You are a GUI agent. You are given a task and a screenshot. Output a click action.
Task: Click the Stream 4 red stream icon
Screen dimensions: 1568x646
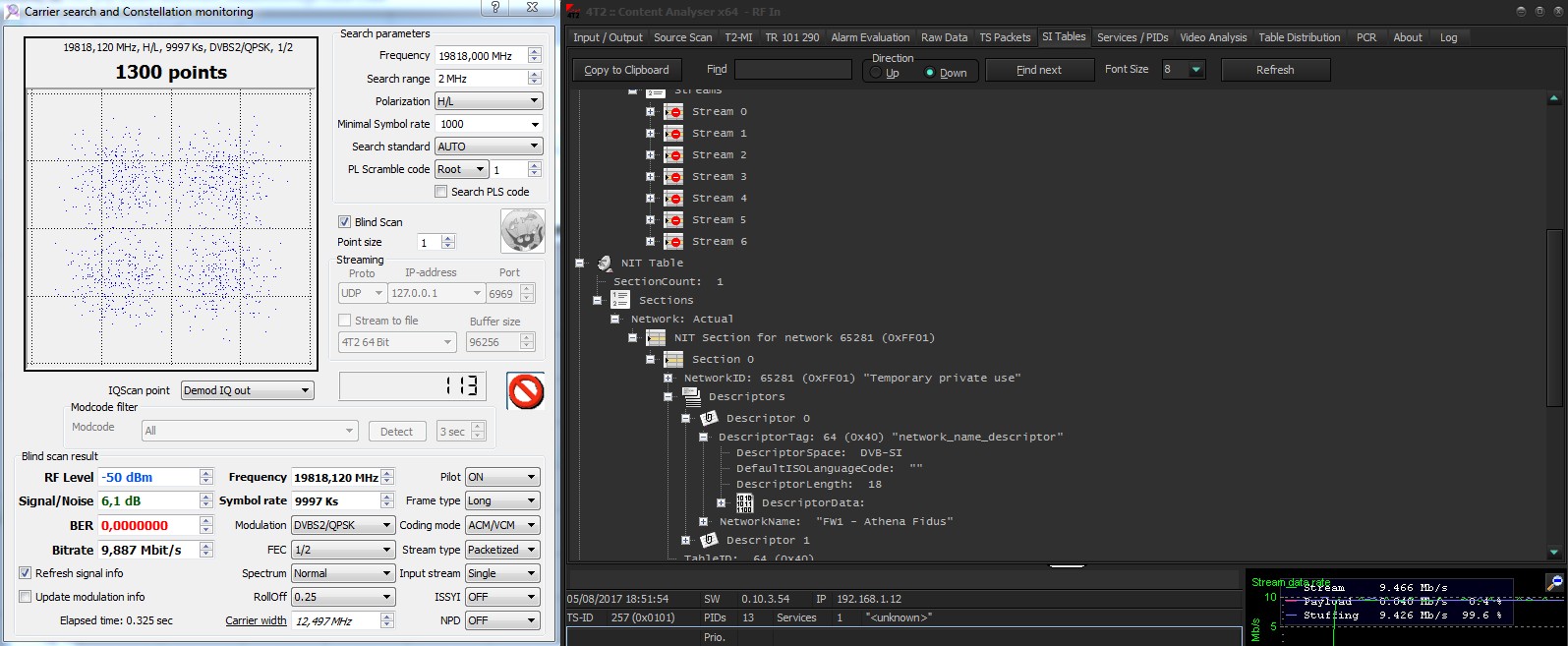click(673, 199)
